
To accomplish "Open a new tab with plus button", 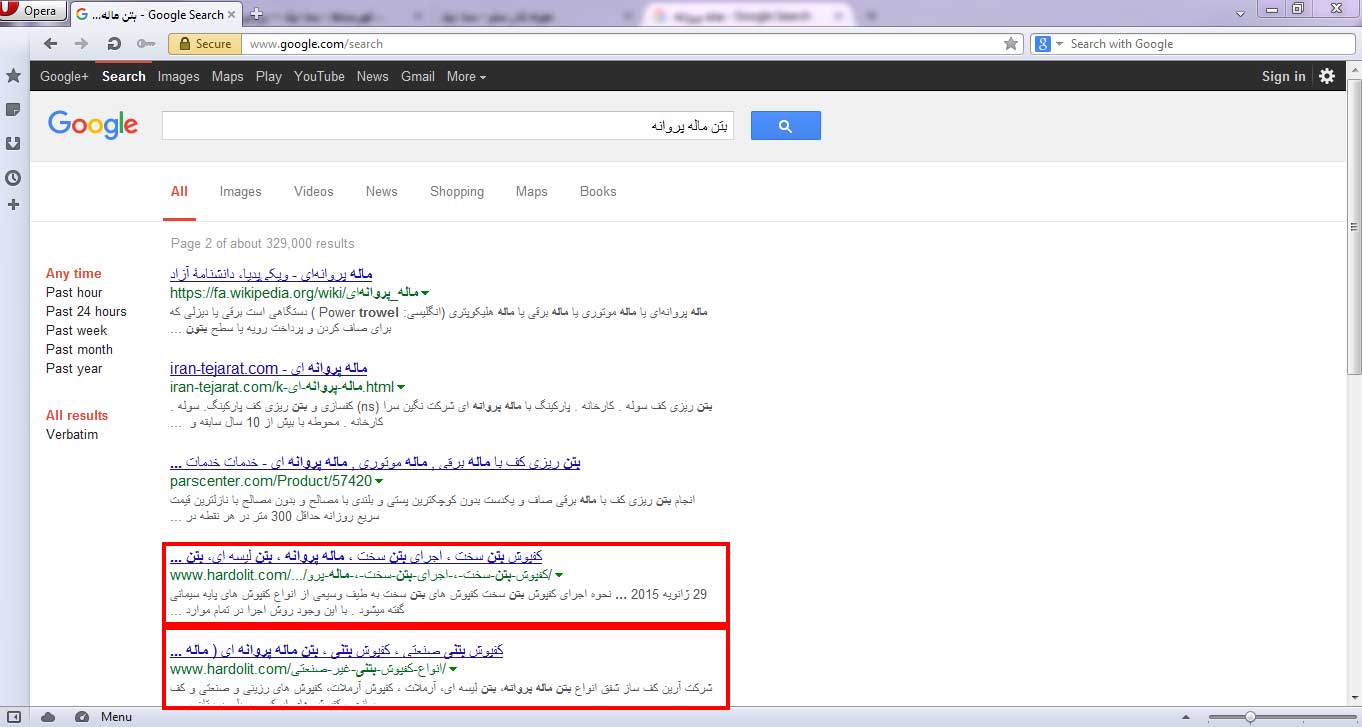I will pos(256,14).
